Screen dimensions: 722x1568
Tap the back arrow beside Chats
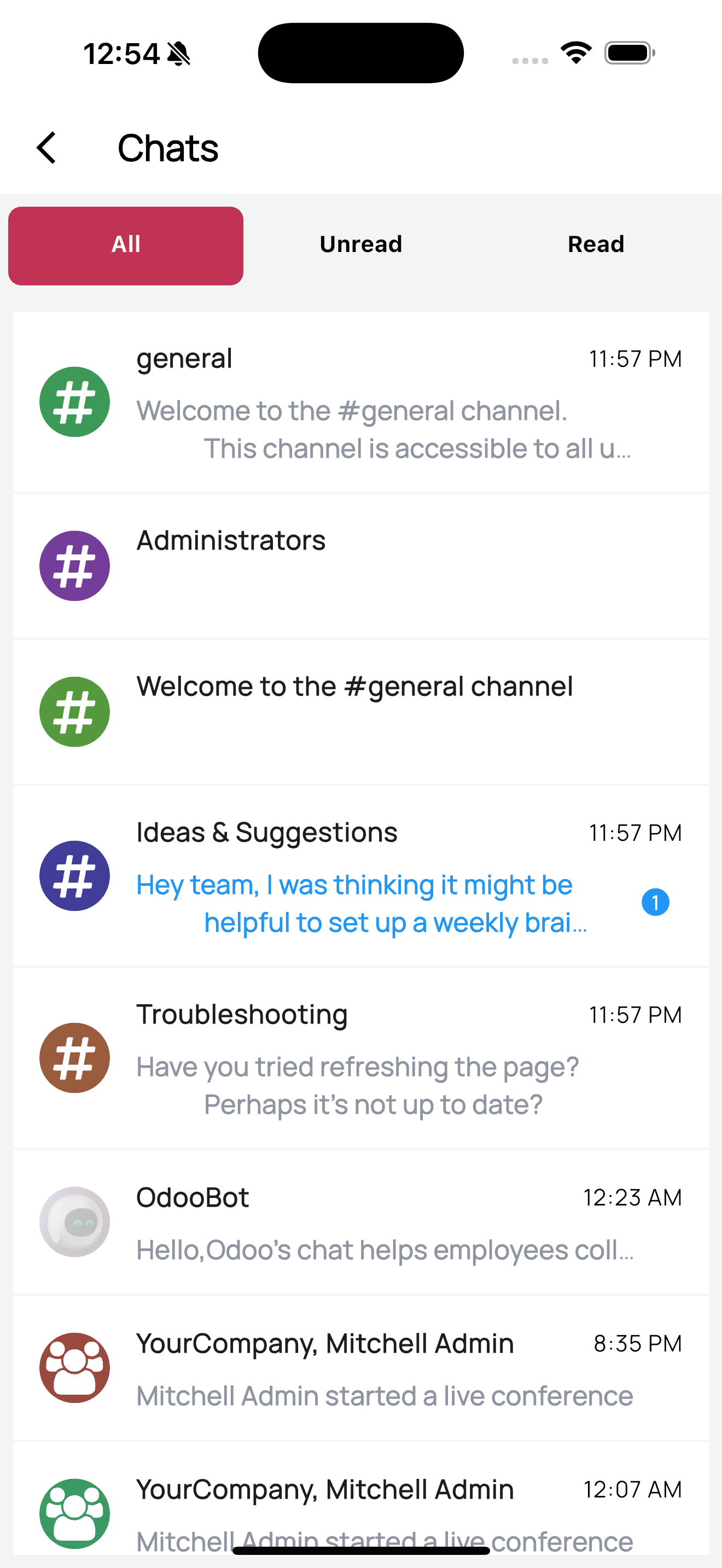pos(47,148)
